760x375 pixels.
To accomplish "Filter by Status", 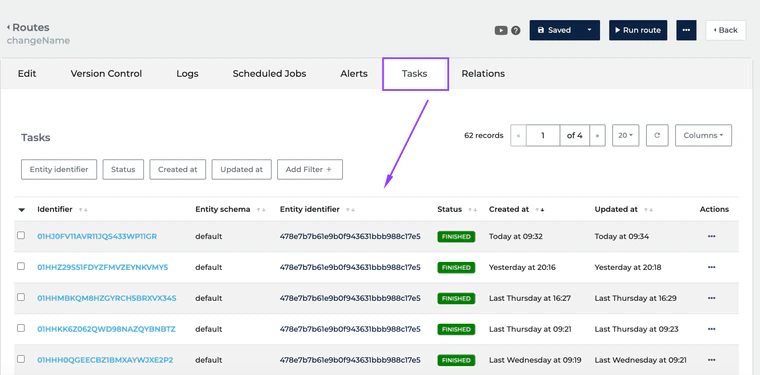I will pyautogui.click(x=123, y=170).
